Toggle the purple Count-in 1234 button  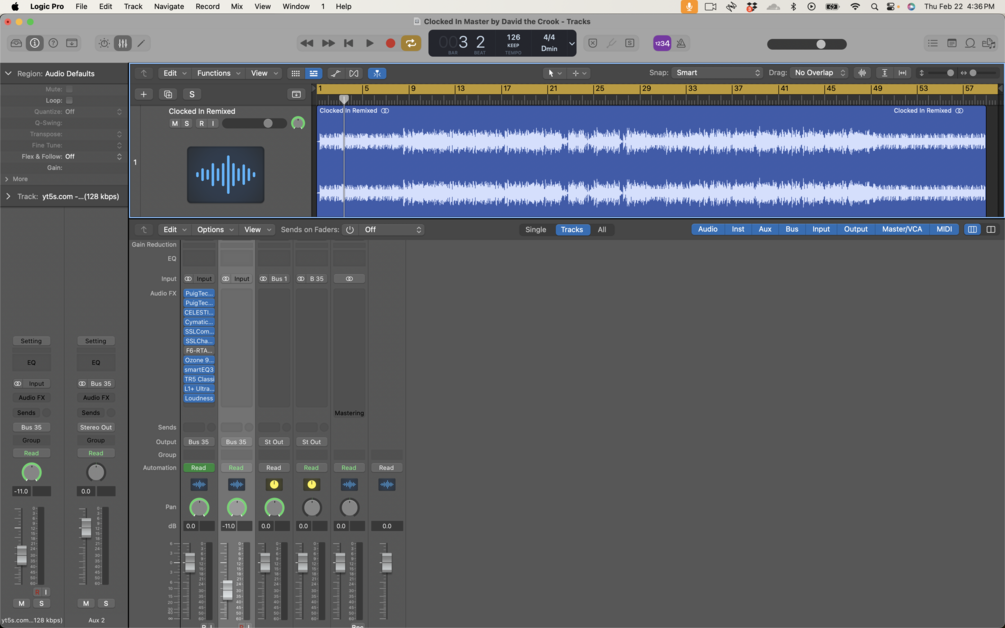tap(662, 43)
